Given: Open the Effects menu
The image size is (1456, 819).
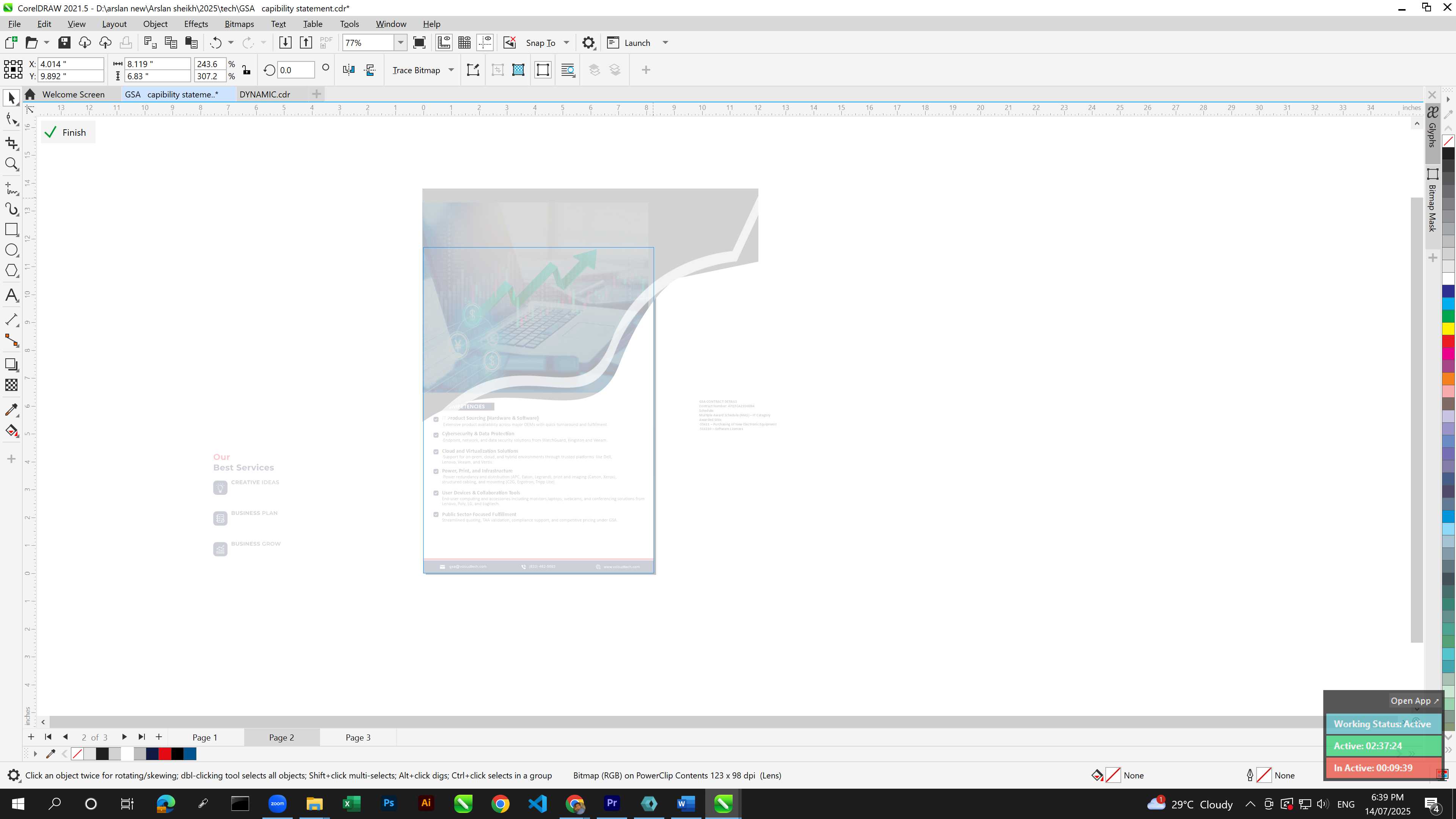Looking at the screenshot, I should (196, 24).
